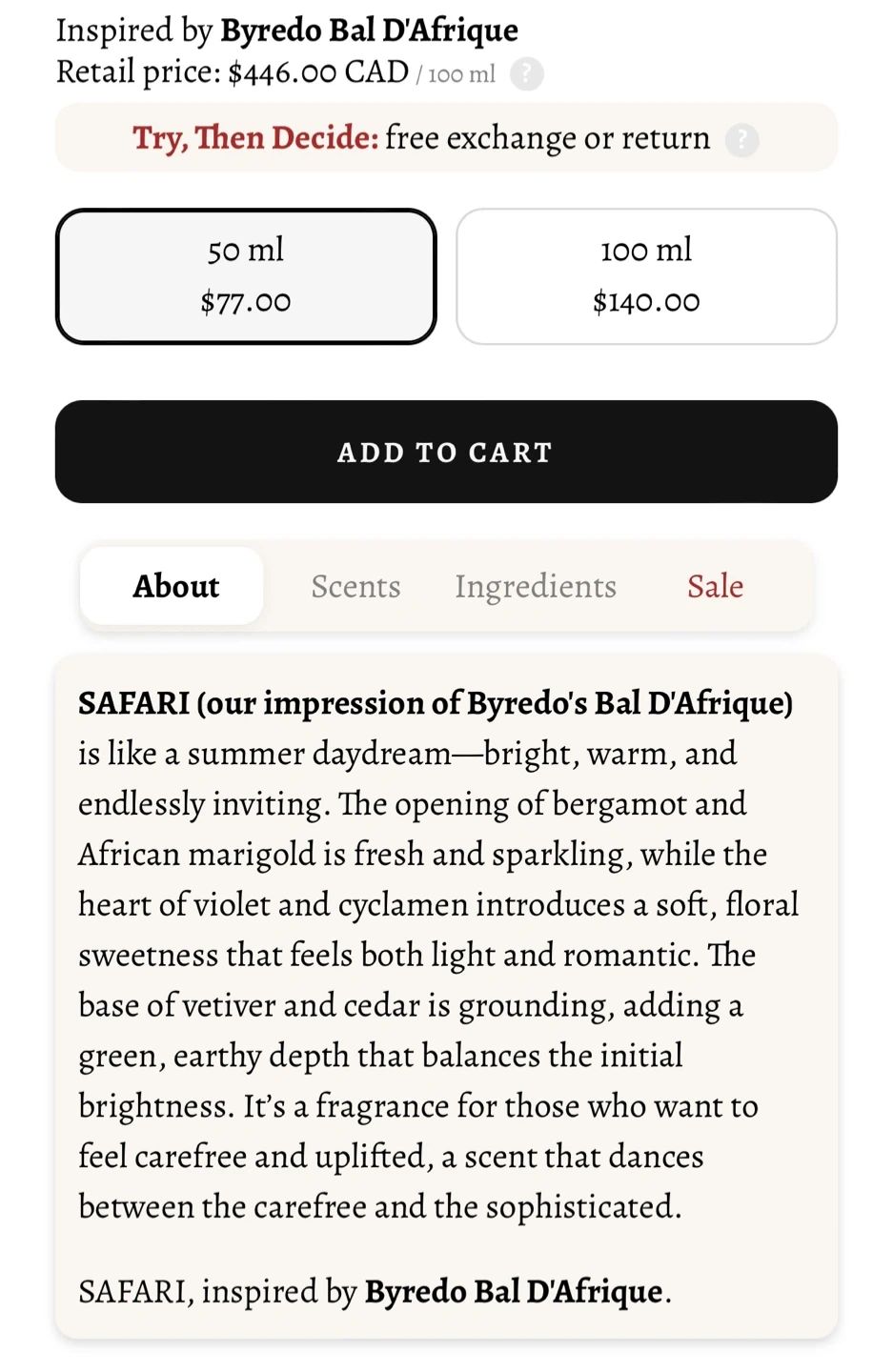This screenshot has height=1372, width=893.
Task: Click help icon beside retail price
Action: coord(526,73)
